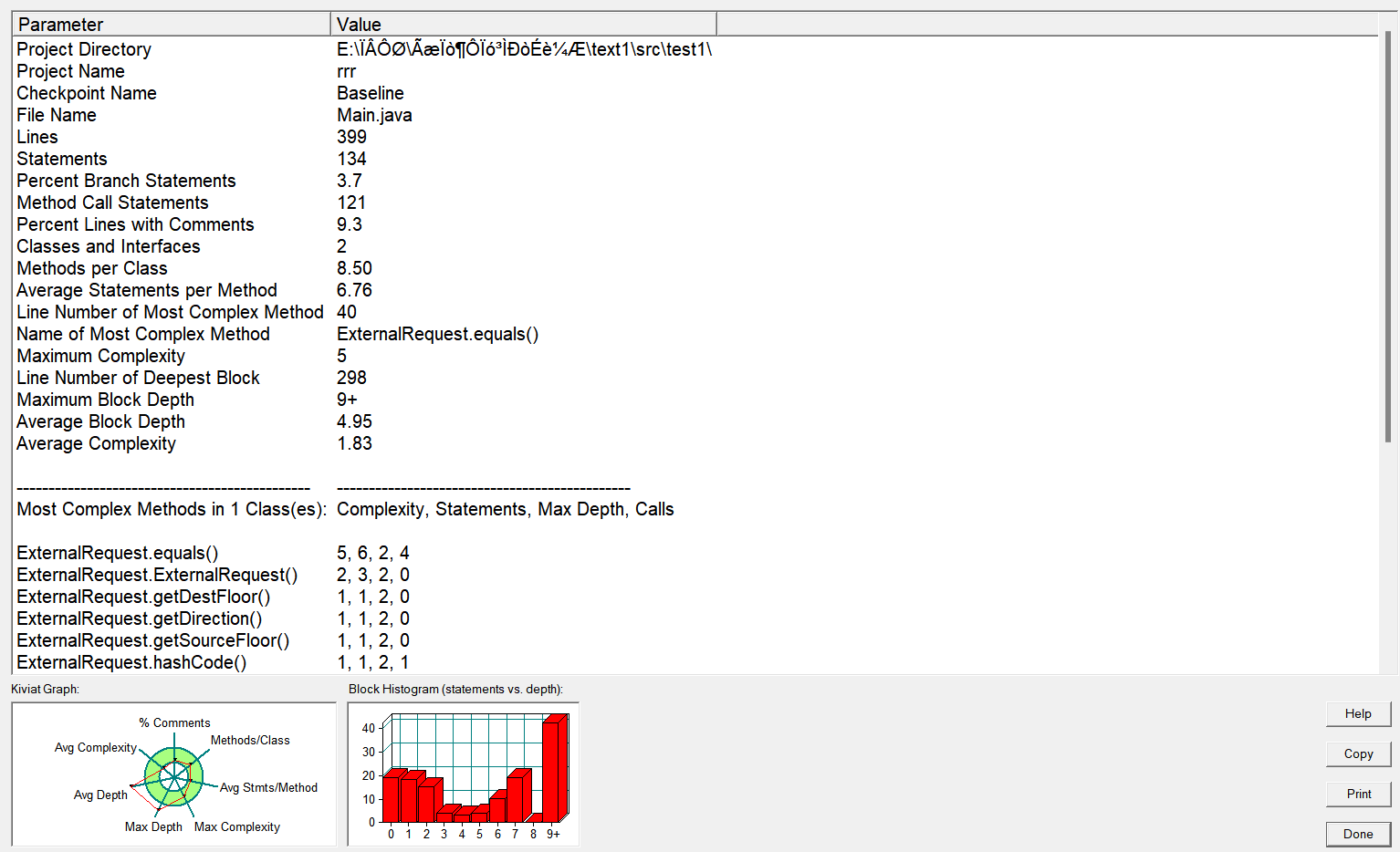1400x852 pixels.
Task: Select ExternalRequest.equals() in method list
Action: pyautogui.click(x=695, y=553)
